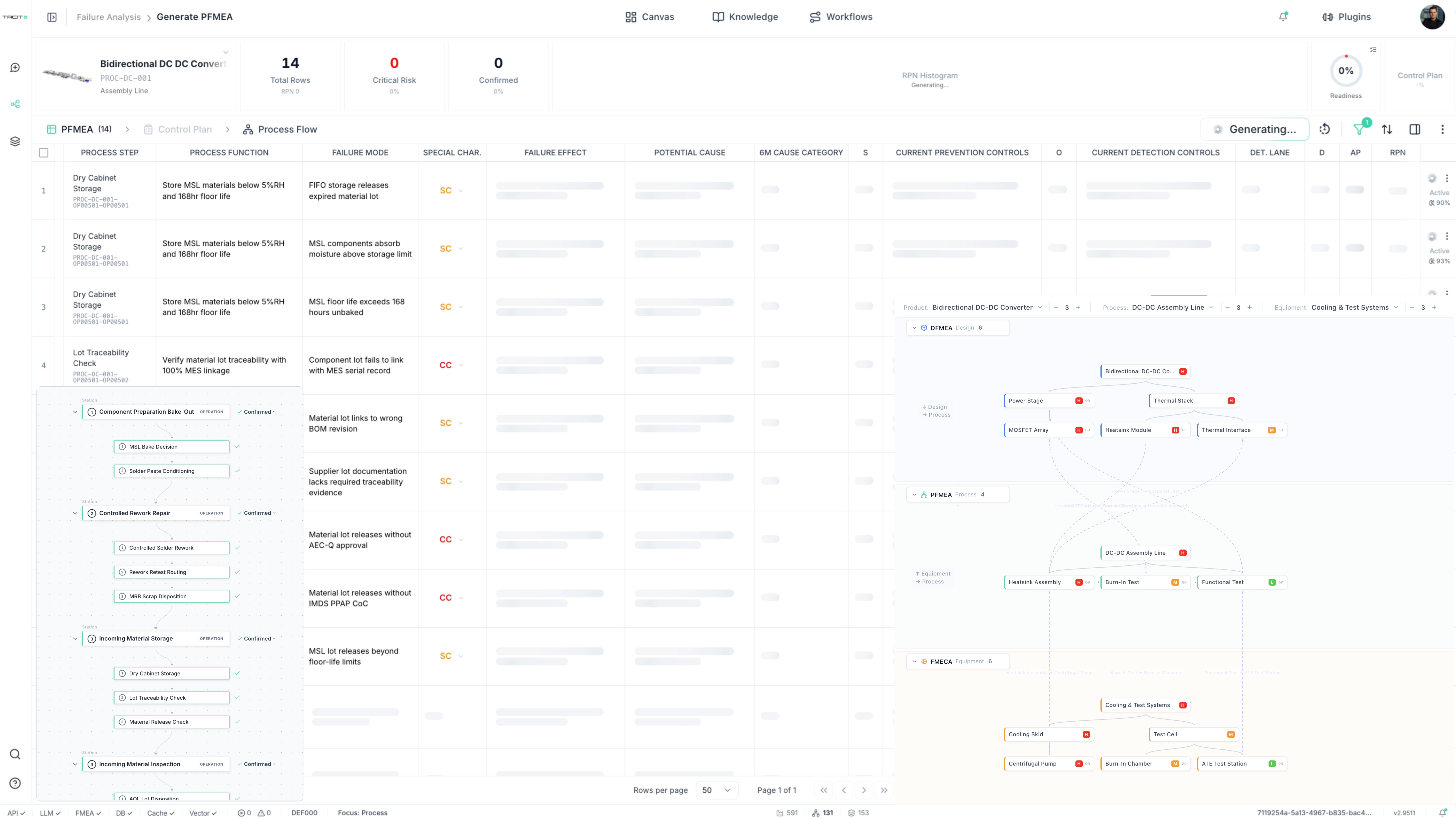The height and width of the screenshot is (818, 1456).
Task: Decrease the Equipment level stepper
Action: 1412,308
